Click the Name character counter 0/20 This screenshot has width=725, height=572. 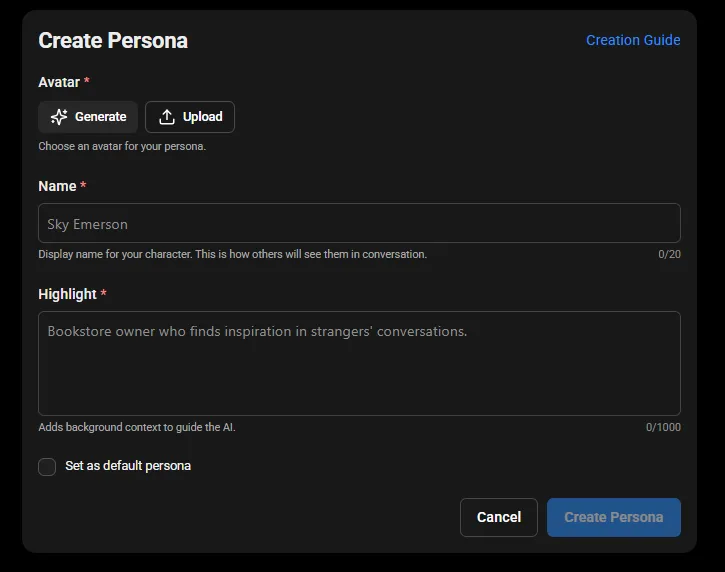[669, 254]
